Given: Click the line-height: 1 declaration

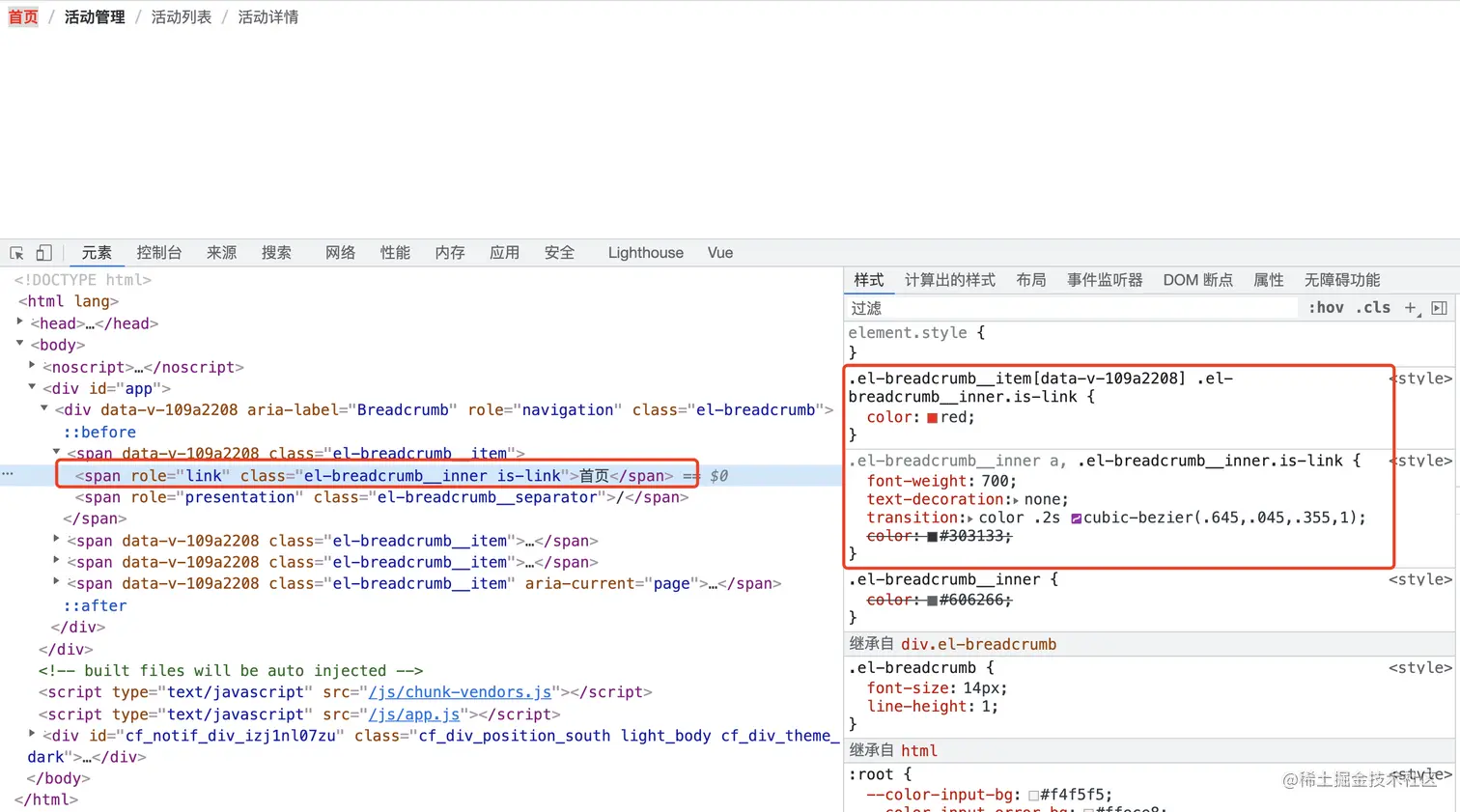Looking at the screenshot, I should pyautogui.click(x=933, y=707).
